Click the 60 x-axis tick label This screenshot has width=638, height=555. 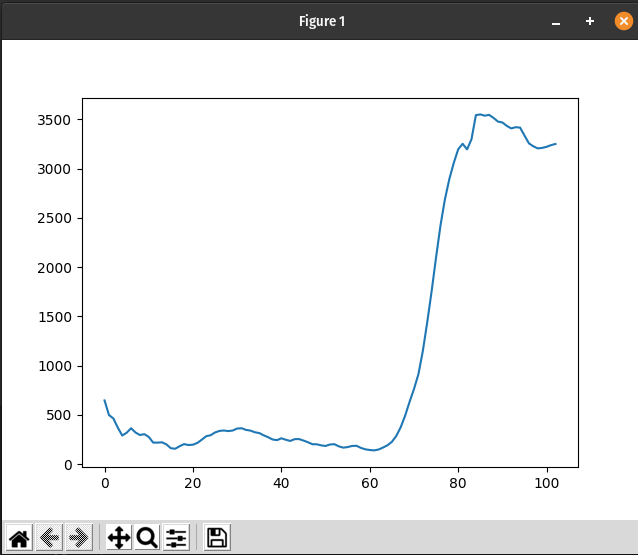pyautogui.click(x=369, y=483)
